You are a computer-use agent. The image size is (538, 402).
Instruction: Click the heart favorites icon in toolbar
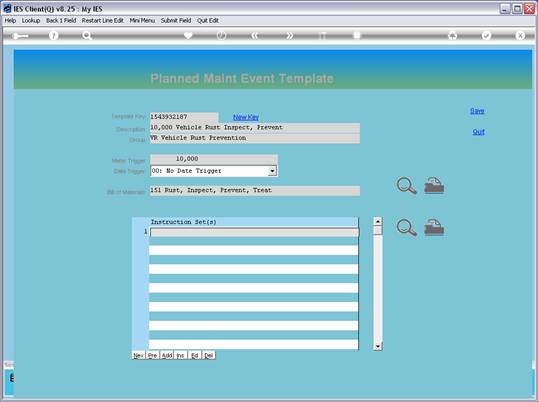(188, 35)
